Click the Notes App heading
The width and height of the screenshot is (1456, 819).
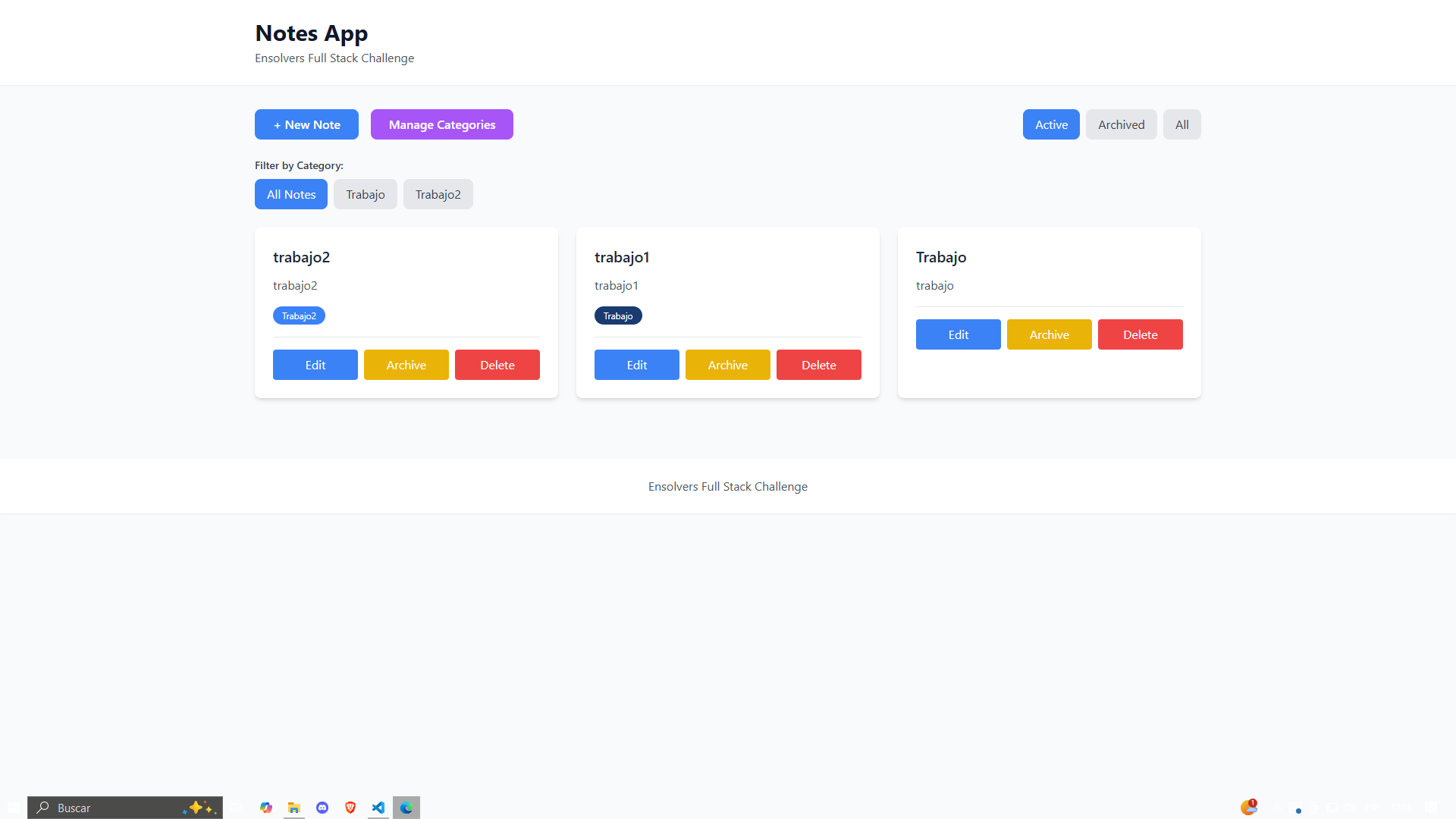coord(312,33)
